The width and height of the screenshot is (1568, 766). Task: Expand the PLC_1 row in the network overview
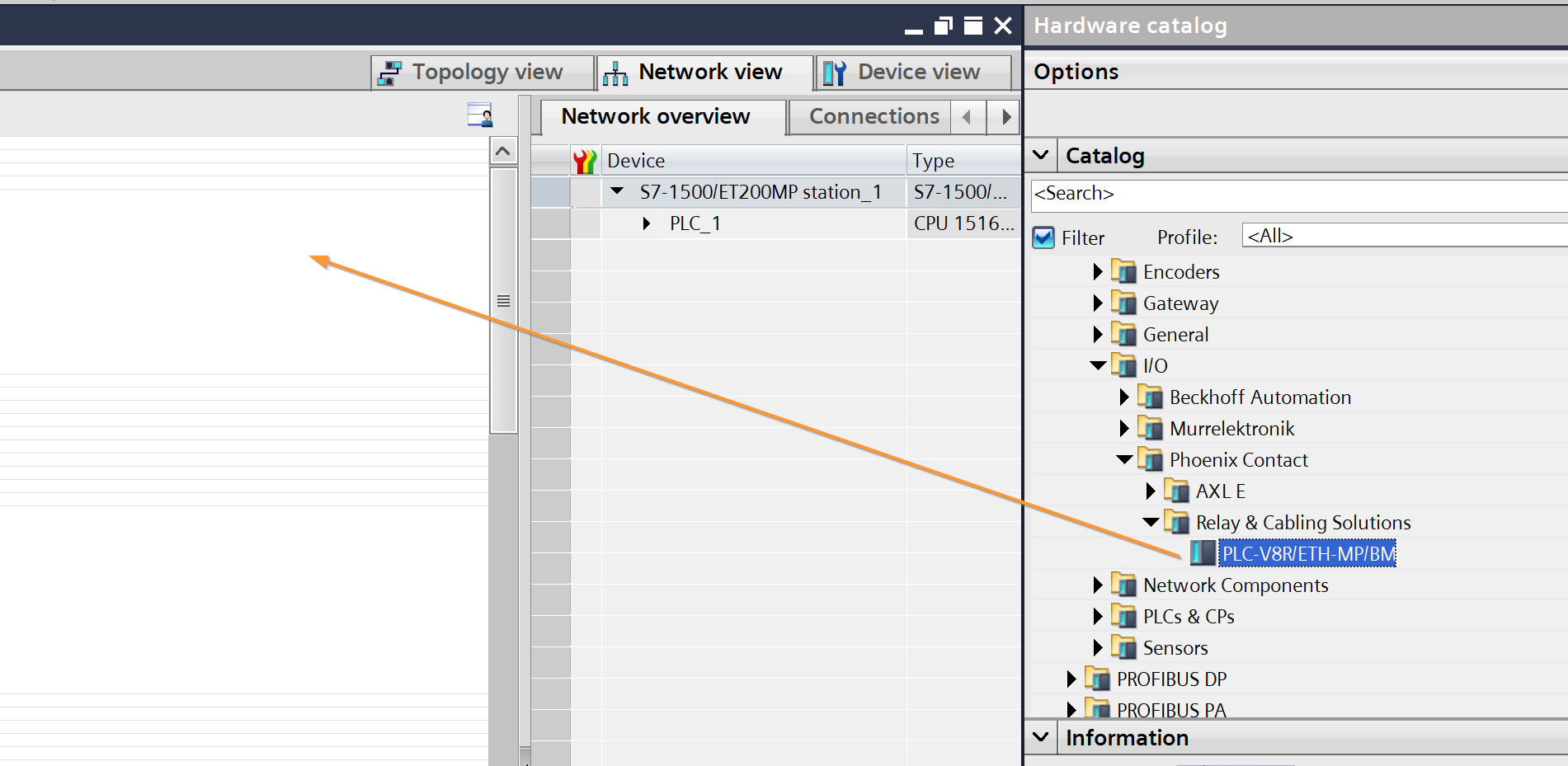(x=647, y=223)
